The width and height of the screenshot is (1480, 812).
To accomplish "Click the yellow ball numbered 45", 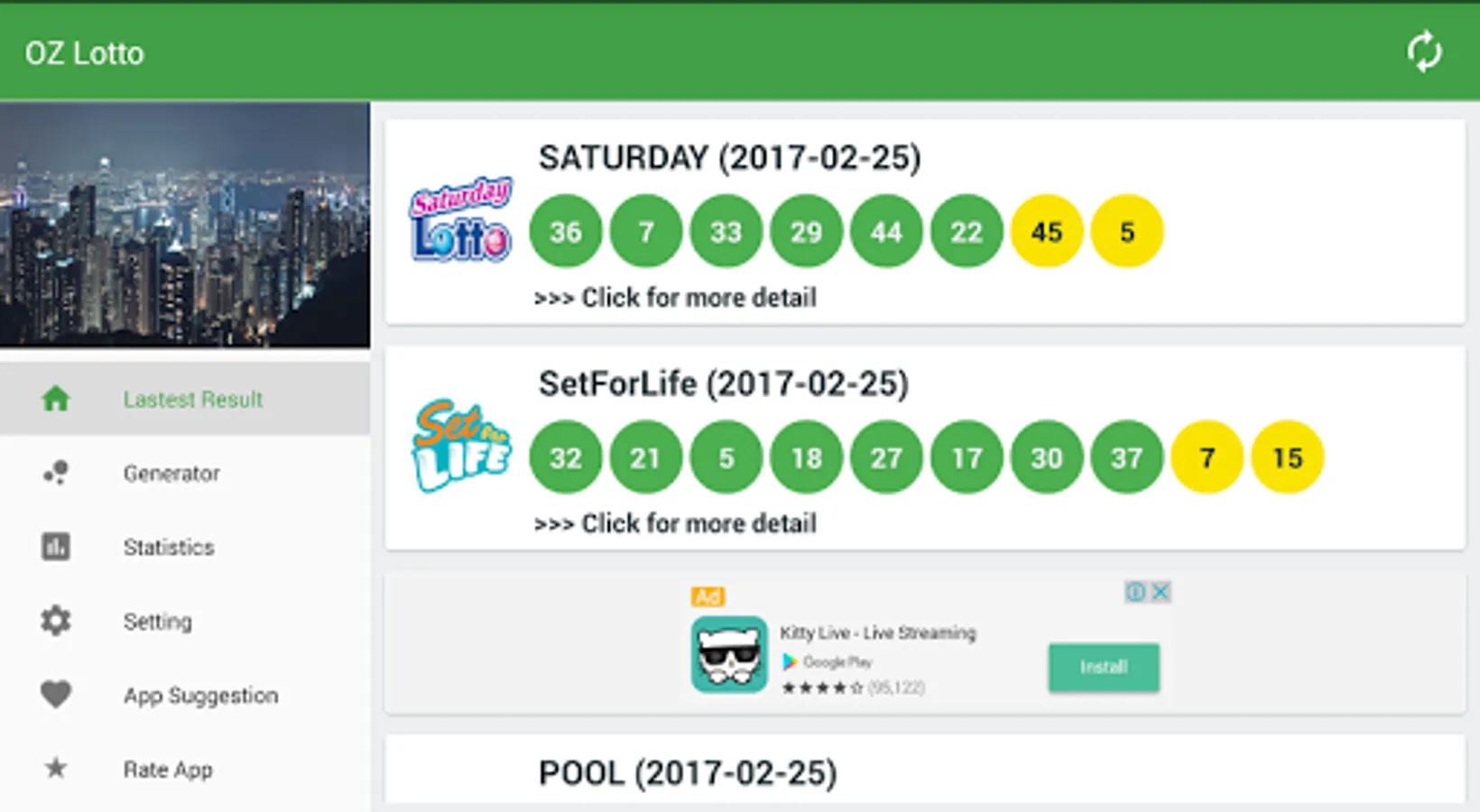I will click(1046, 232).
